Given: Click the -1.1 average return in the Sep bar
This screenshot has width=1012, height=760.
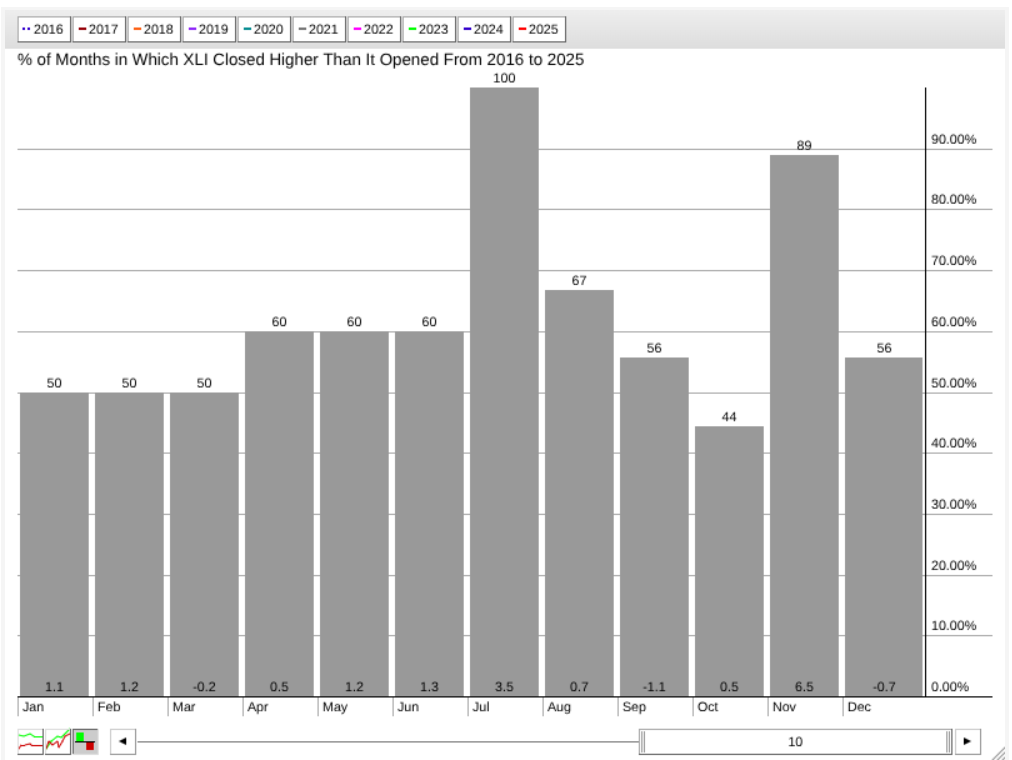Looking at the screenshot, I should [654, 686].
